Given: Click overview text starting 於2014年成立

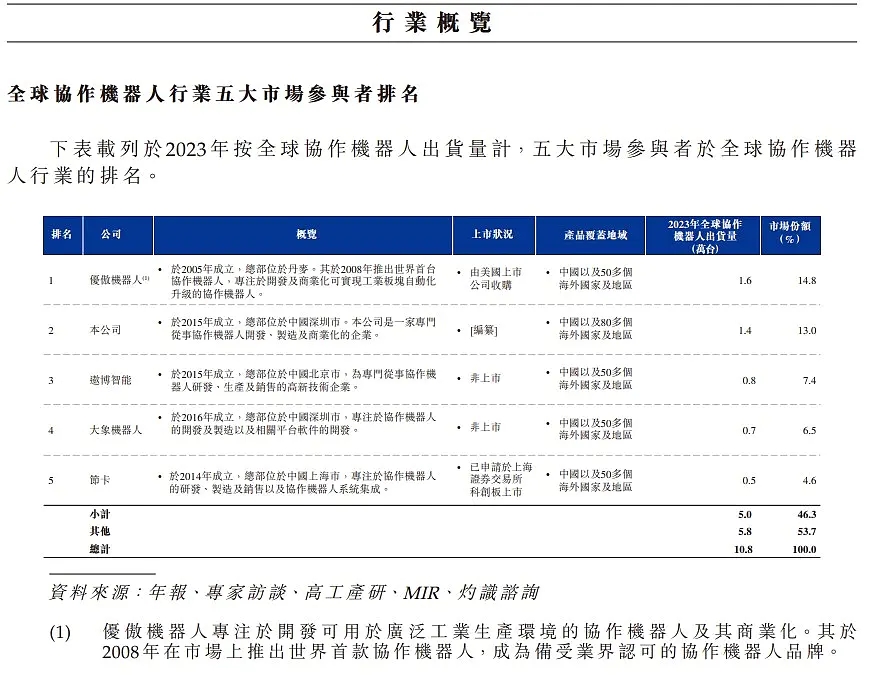Looking at the screenshot, I should pos(303,482).
